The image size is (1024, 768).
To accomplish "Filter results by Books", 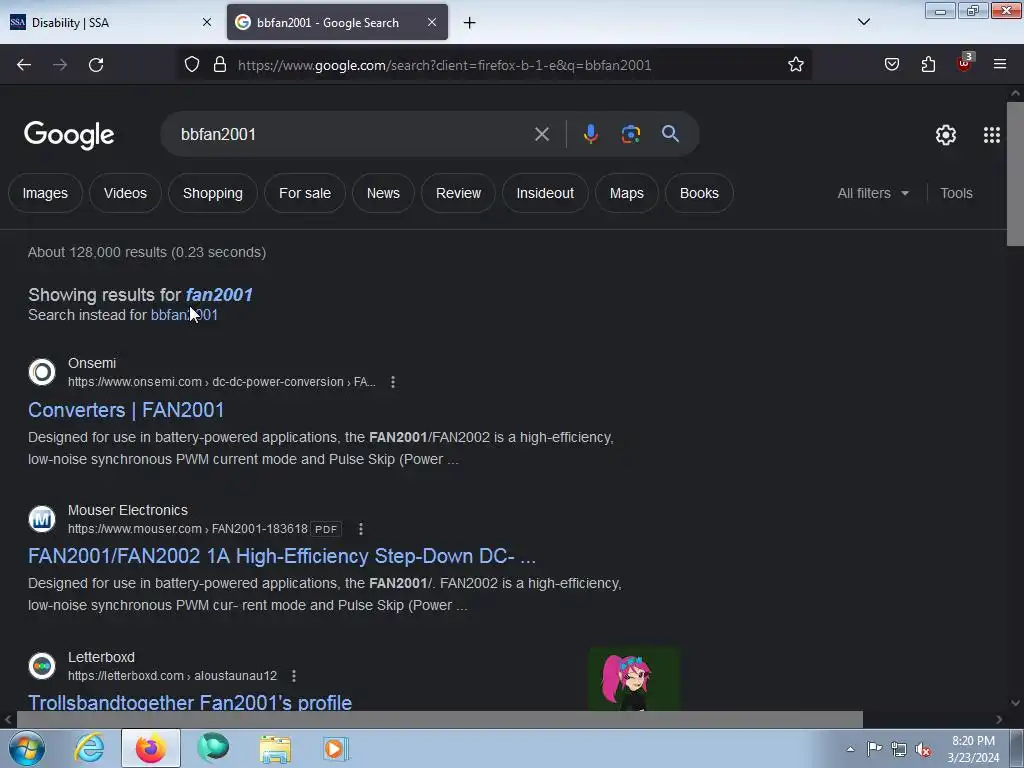I will pyautogui.click(x=699, y=193).
